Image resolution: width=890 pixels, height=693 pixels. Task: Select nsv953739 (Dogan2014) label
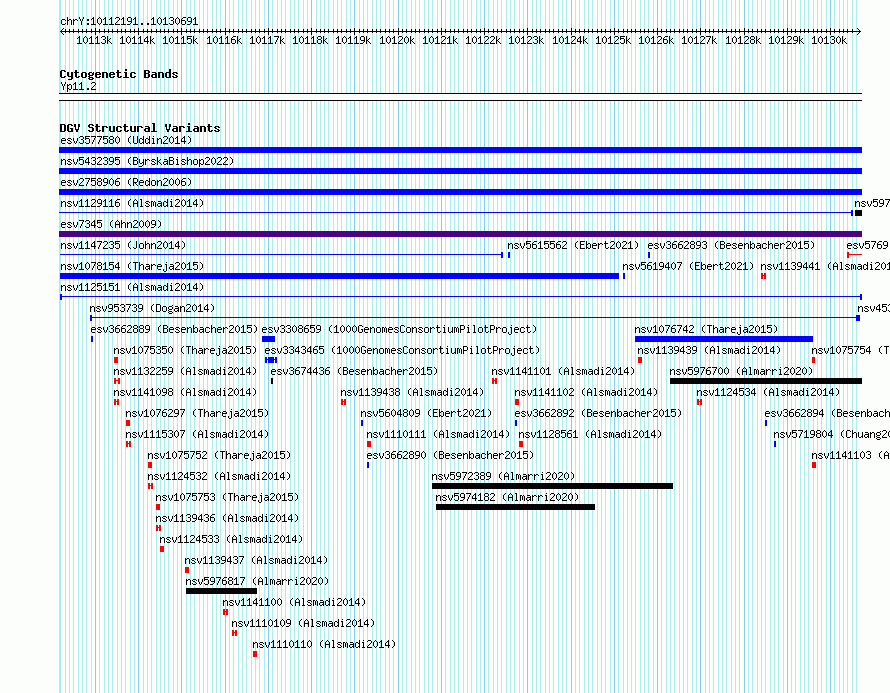(x=152, y=308)
